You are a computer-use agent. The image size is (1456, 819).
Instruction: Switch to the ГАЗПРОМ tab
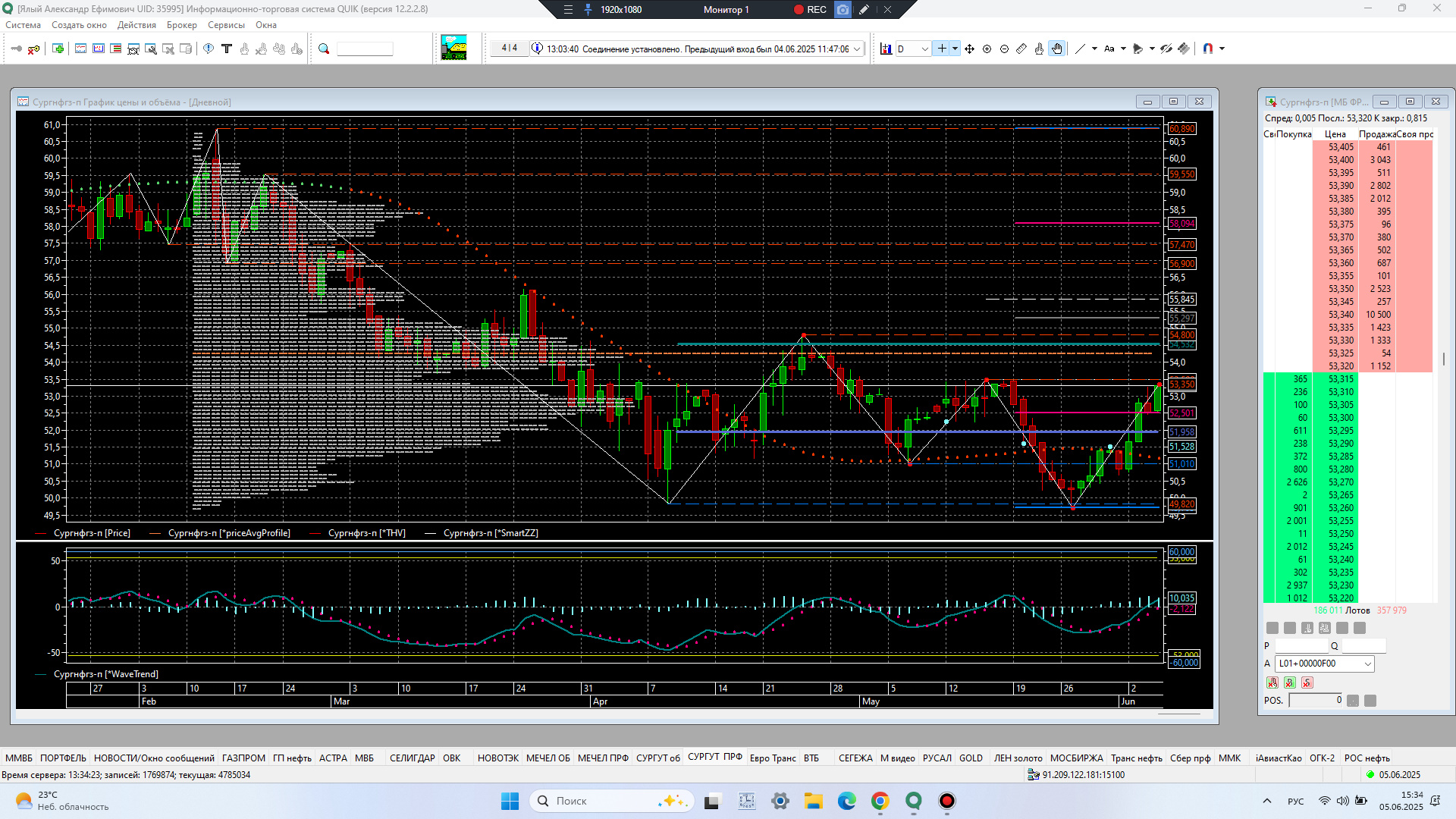click(x=243, y=758)
